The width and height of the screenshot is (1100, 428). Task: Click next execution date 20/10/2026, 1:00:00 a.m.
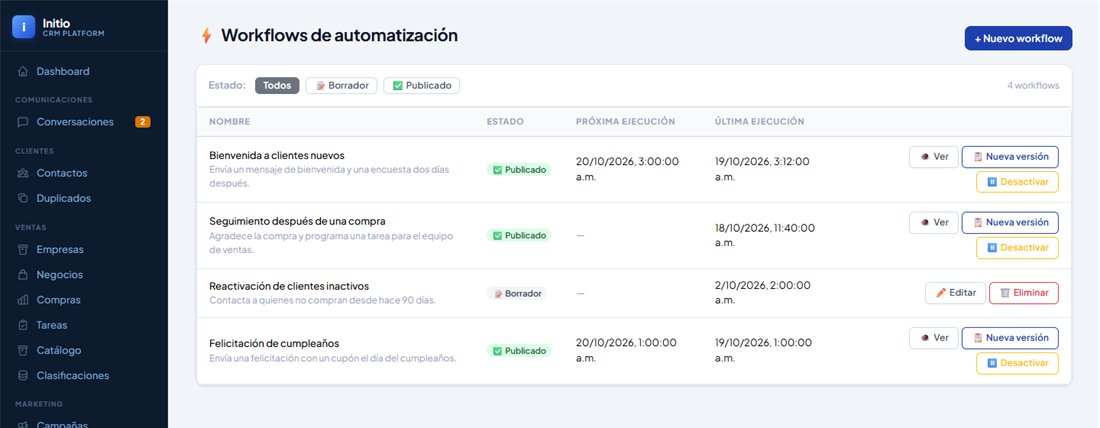click(626, 350)
